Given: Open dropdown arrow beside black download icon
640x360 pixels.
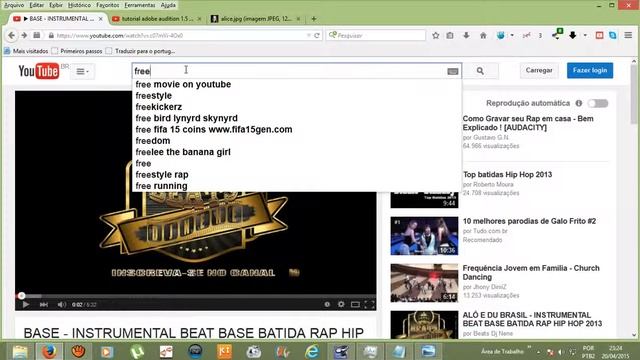Looking at the screenshot, I should click(x=585, y=36).
